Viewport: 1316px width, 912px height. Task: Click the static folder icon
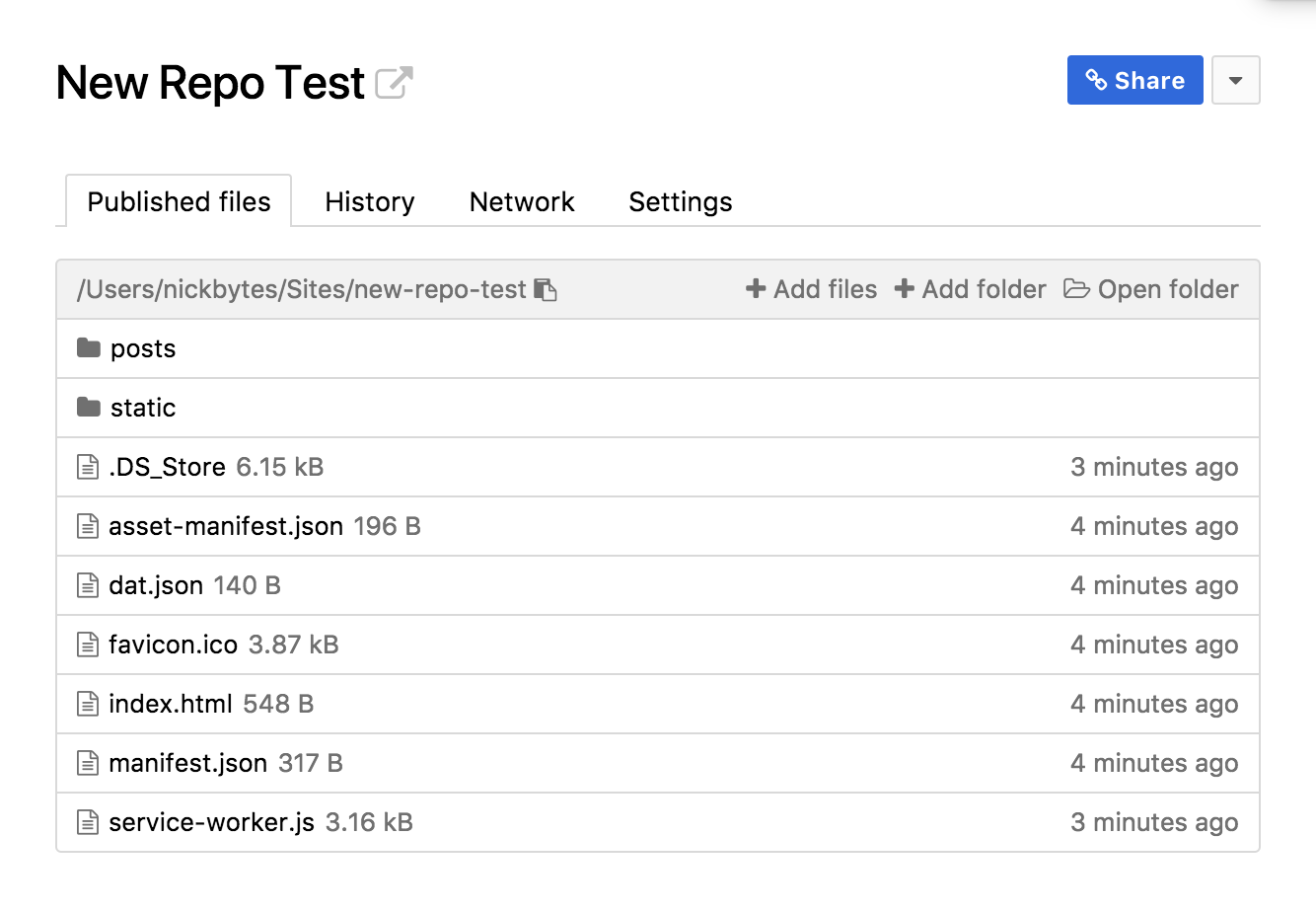[89, 407]
